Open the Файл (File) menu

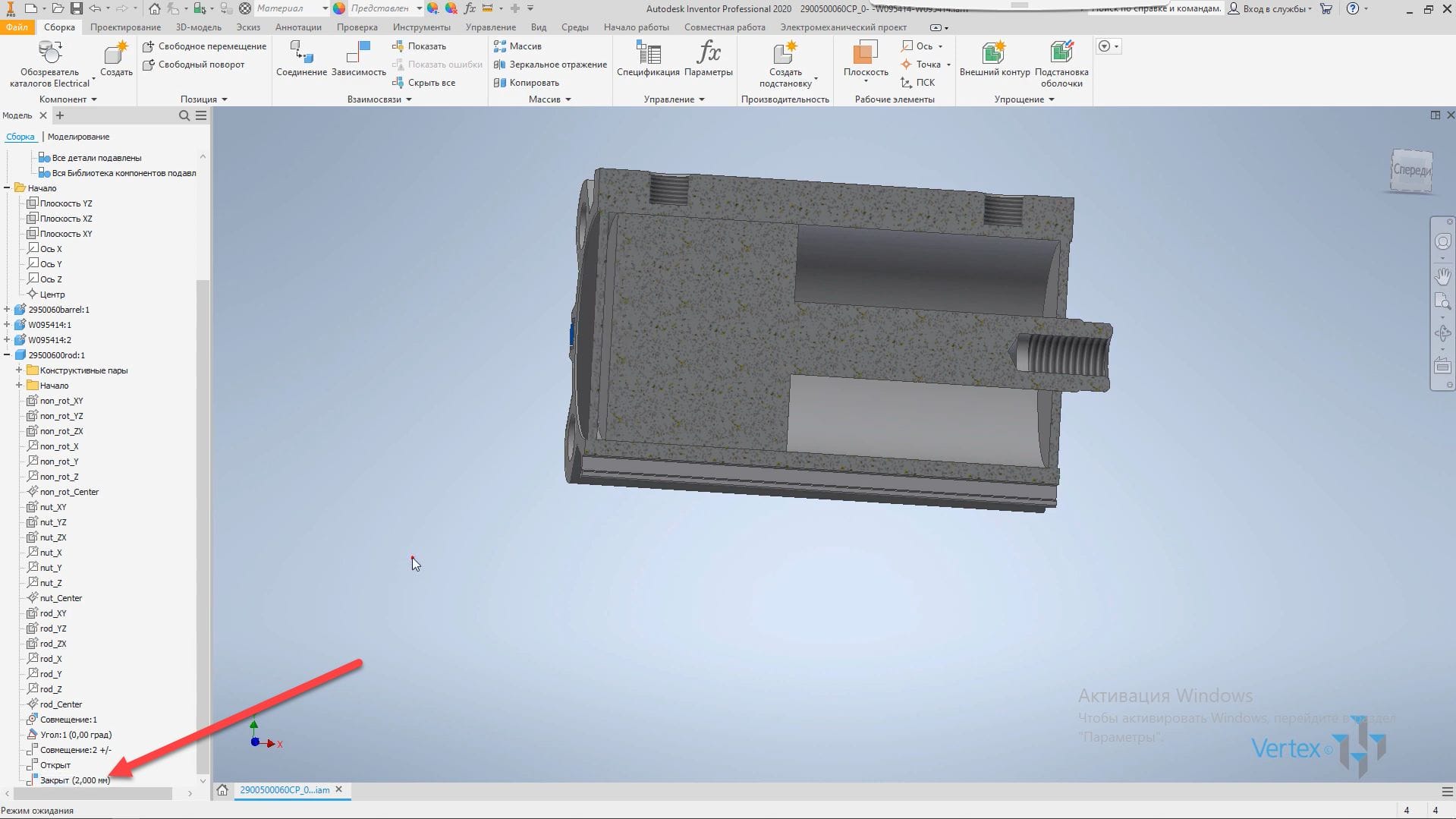tap(17, 27)
